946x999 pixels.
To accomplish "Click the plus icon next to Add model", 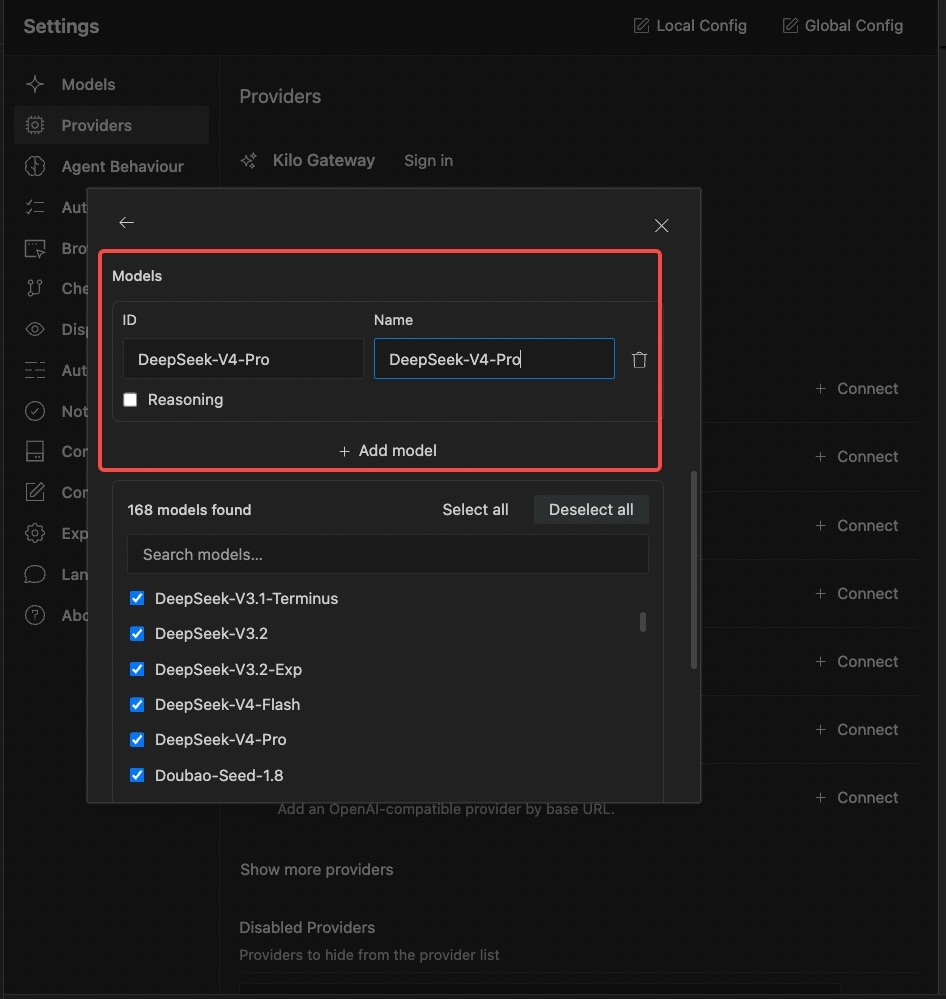I will pos(345,451).
